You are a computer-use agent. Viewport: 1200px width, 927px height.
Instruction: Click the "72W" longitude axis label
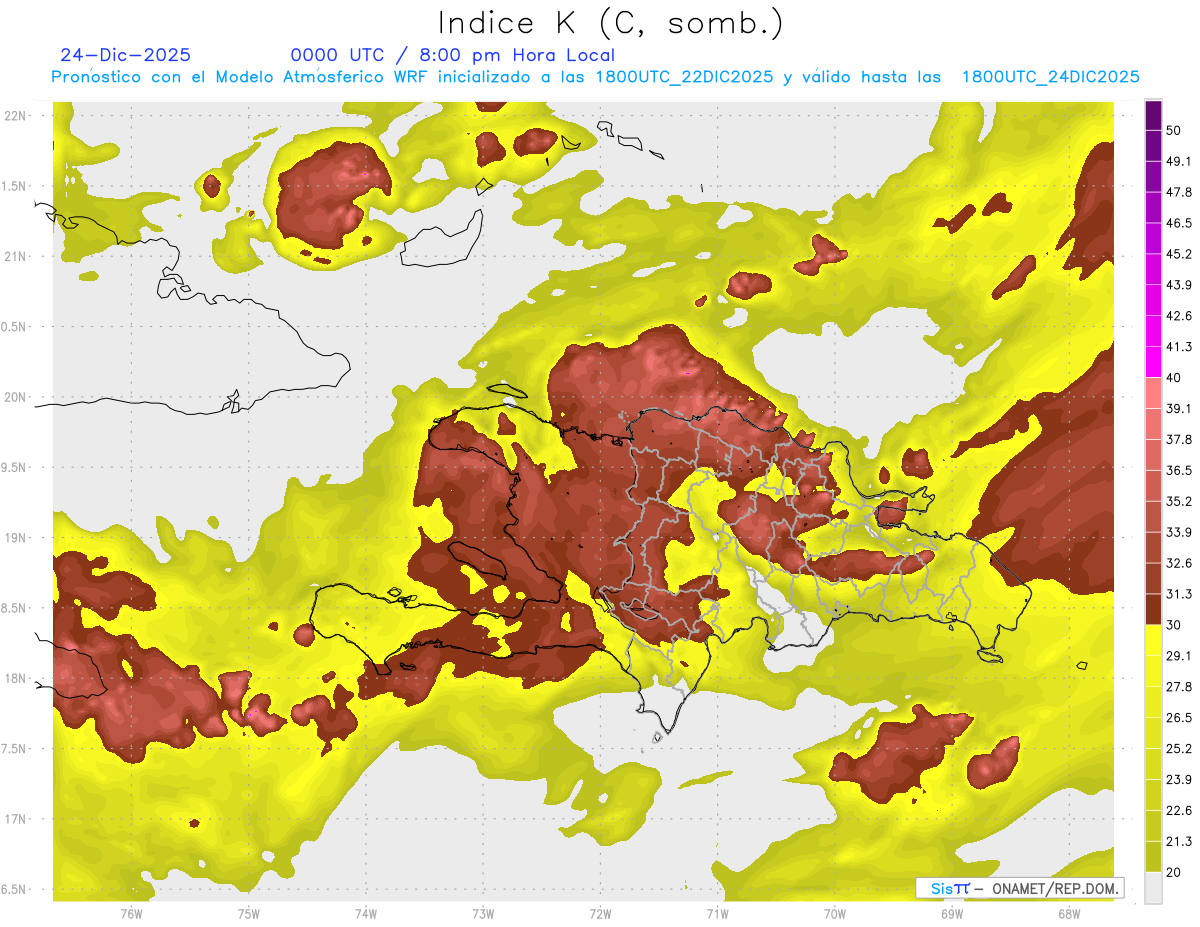[600, 914]
